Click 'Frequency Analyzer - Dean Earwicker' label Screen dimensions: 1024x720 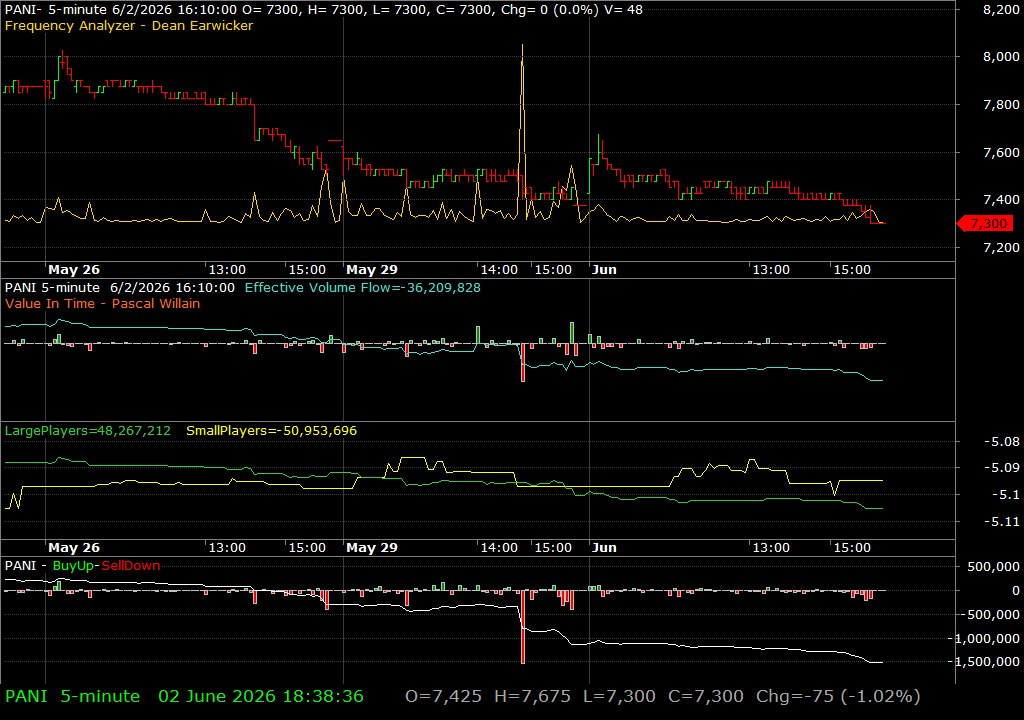(x=129, y=25)
